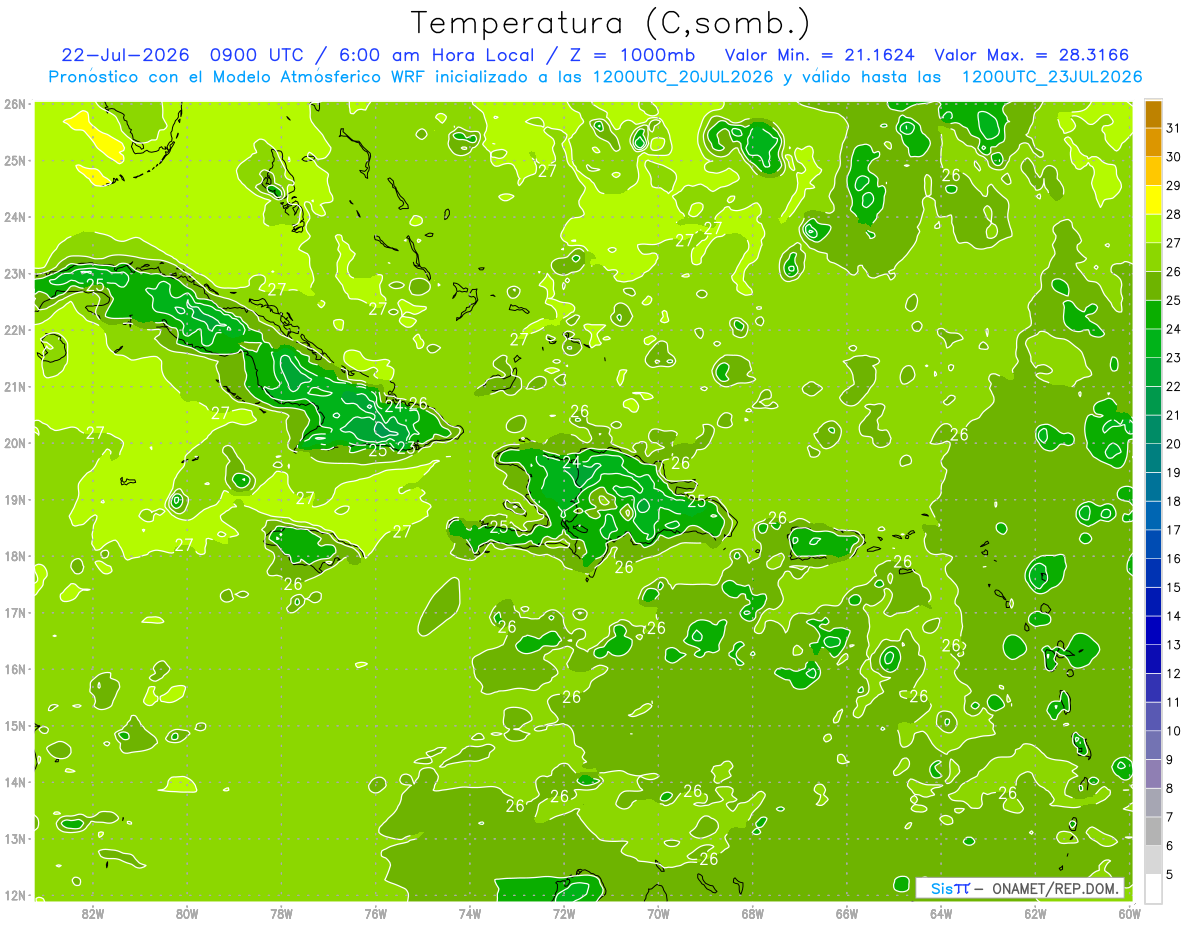Click the color scale's 15 label
Image resolution: width=1200 pixels, height=927 pixels.
coord(1174,587)
